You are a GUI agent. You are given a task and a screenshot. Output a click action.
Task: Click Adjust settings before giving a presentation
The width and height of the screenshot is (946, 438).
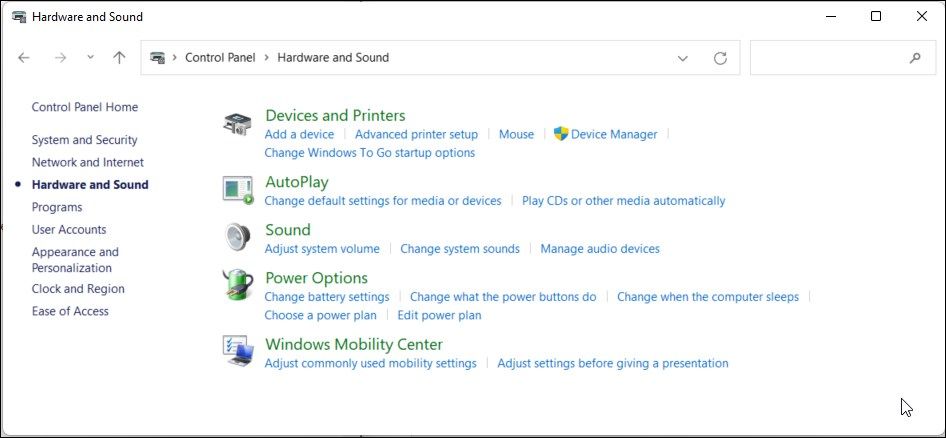pos(613,363)
